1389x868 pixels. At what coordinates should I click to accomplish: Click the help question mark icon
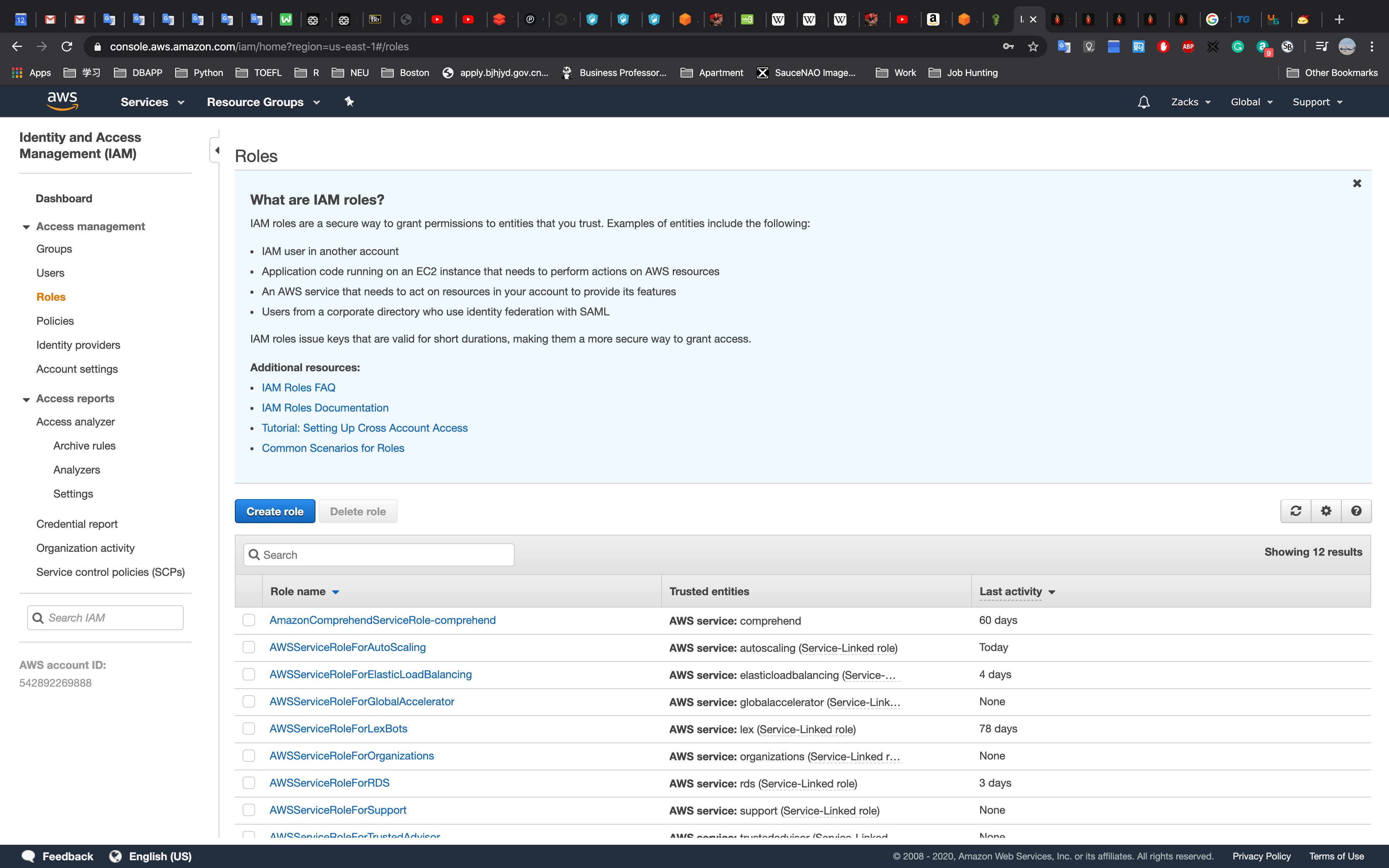[1356, 511]
